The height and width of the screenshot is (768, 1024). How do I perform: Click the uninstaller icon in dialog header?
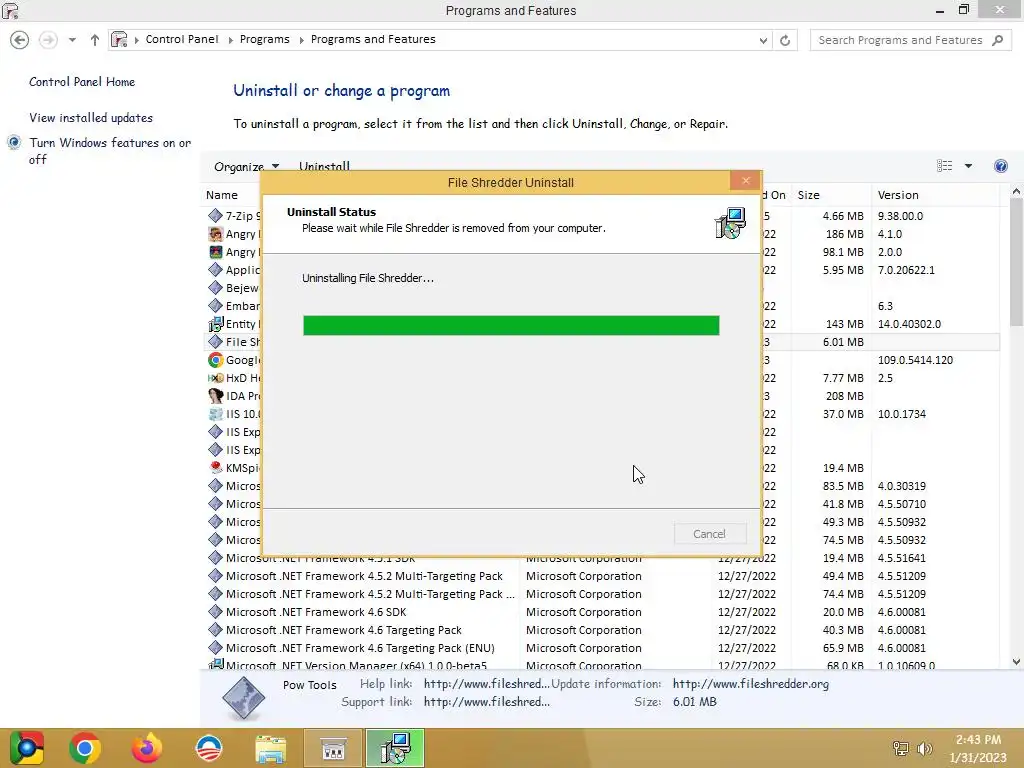730,223
